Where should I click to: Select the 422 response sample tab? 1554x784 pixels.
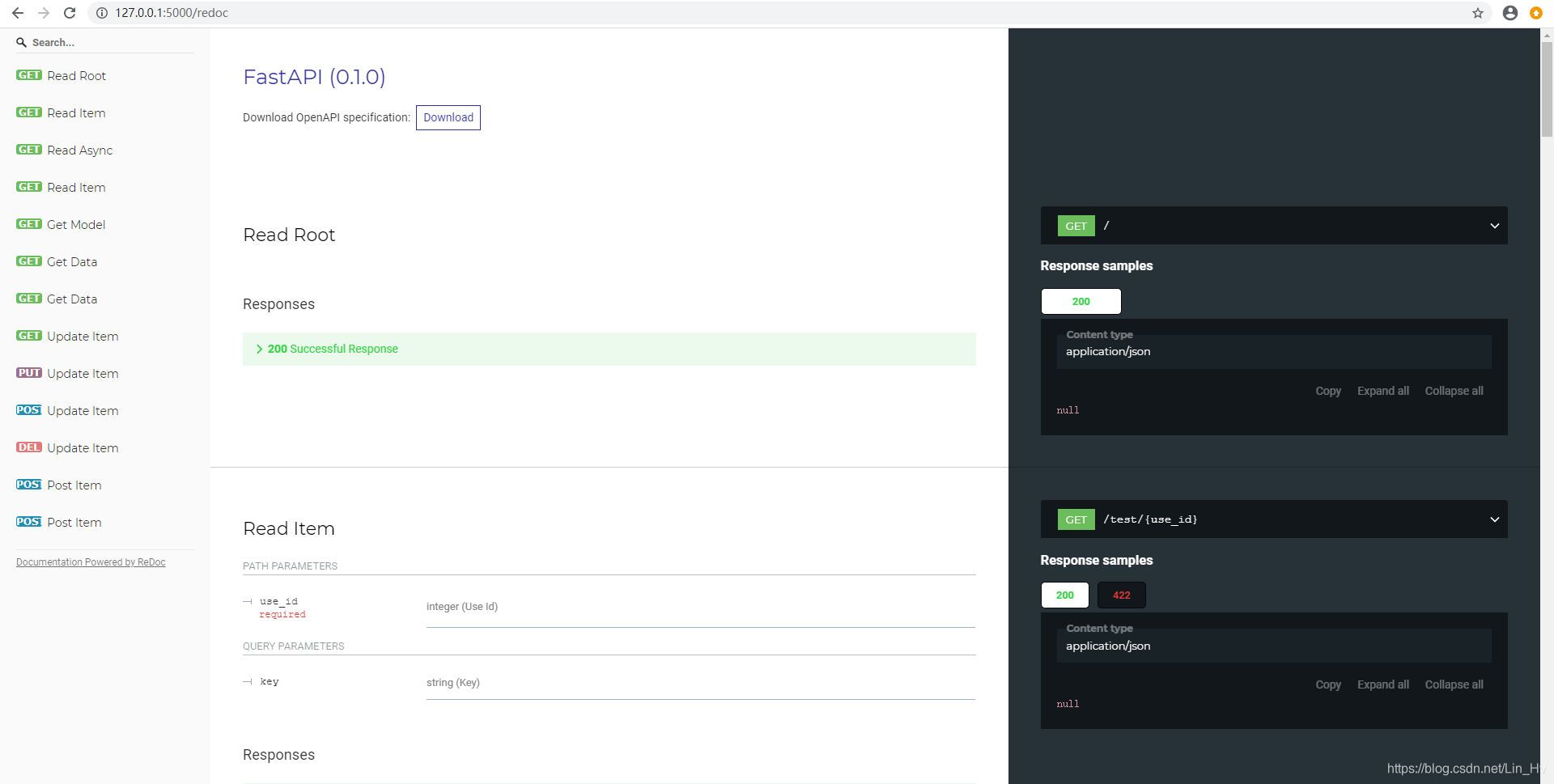[1121, 595]
